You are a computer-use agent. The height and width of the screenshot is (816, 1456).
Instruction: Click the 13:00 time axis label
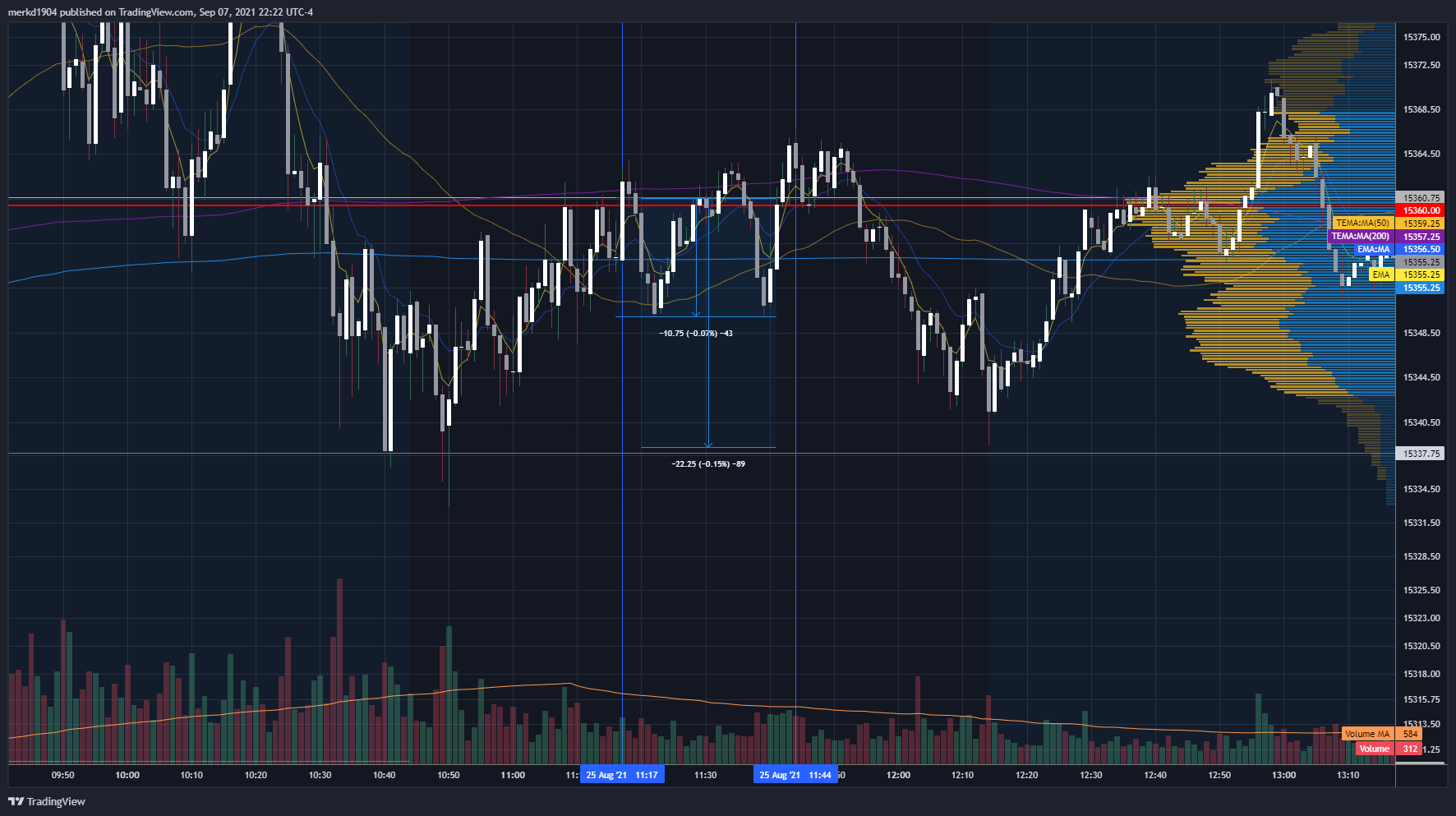(1283, 775)
